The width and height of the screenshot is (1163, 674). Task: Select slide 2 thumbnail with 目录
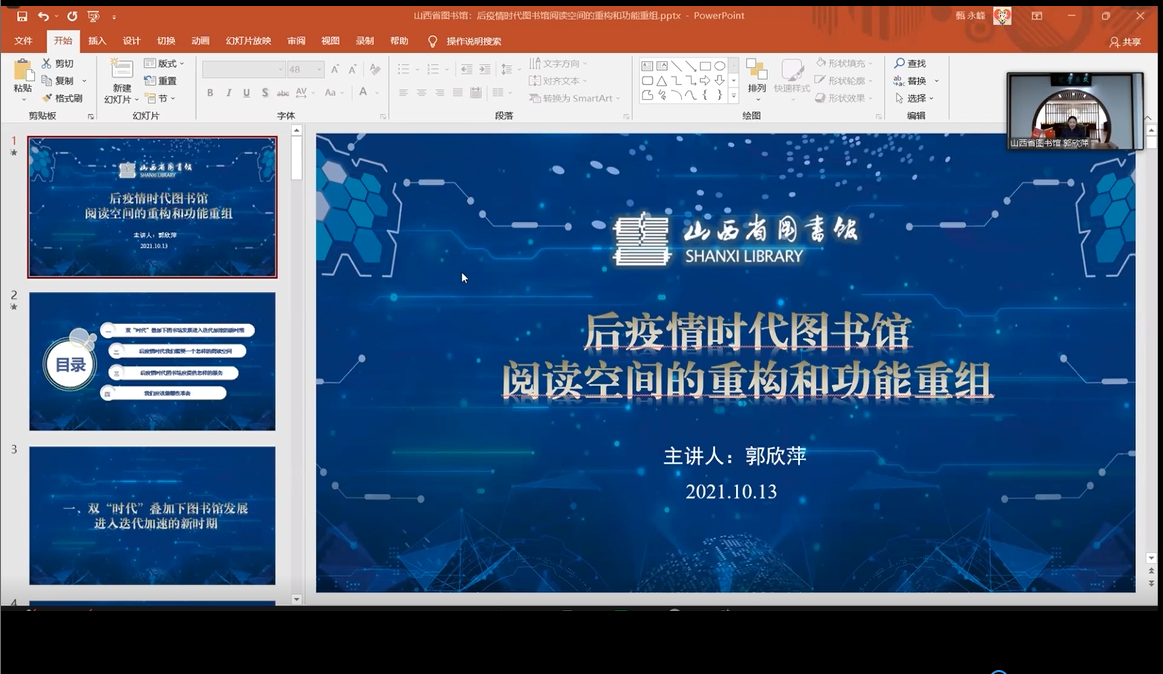coord(152,361)
